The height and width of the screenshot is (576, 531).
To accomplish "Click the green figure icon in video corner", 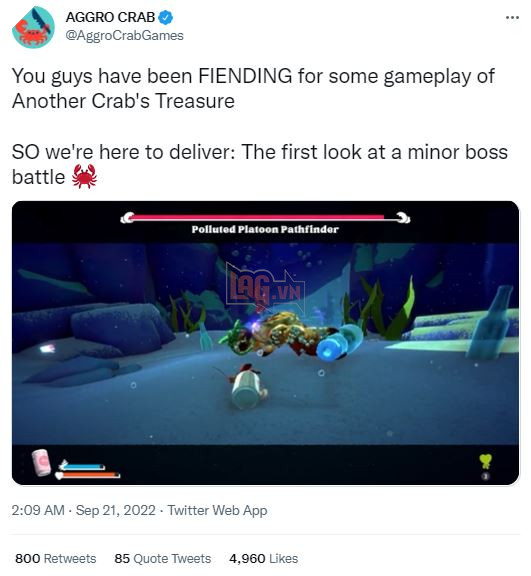I will [485, 461].
